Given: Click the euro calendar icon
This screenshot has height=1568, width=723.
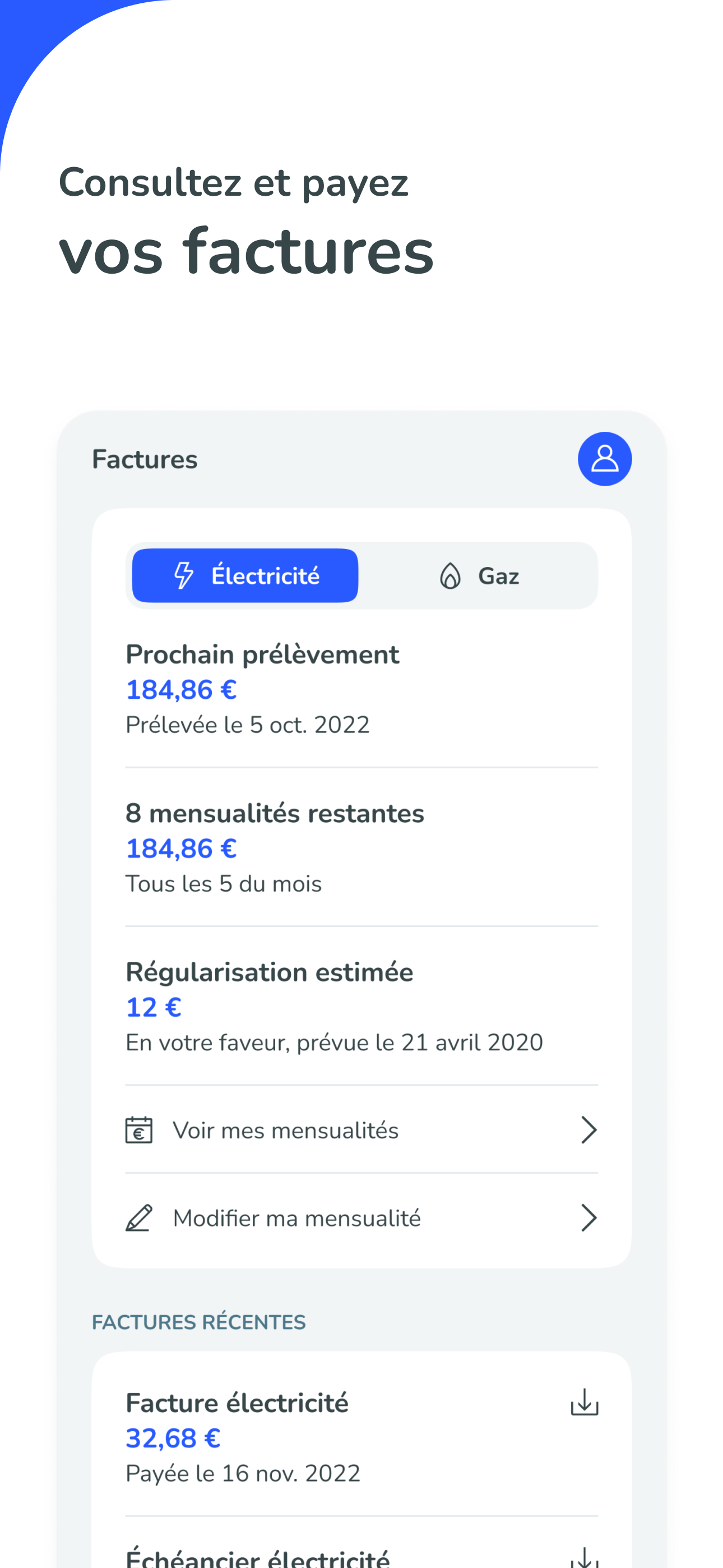Looking at the screenshot, I should (139, 1131).
